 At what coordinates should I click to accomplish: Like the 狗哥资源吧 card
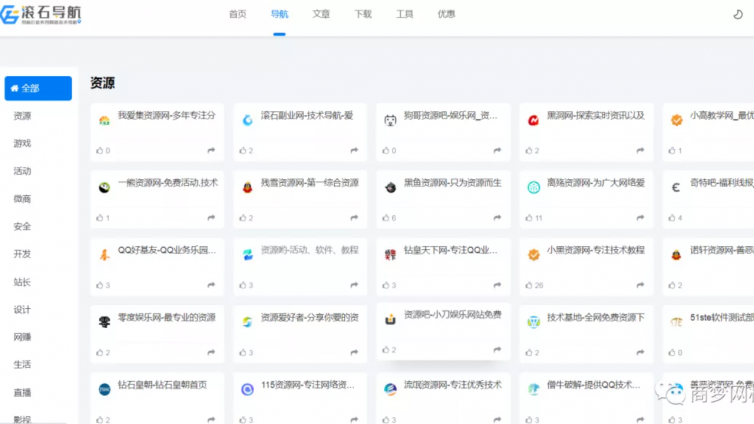389,150
